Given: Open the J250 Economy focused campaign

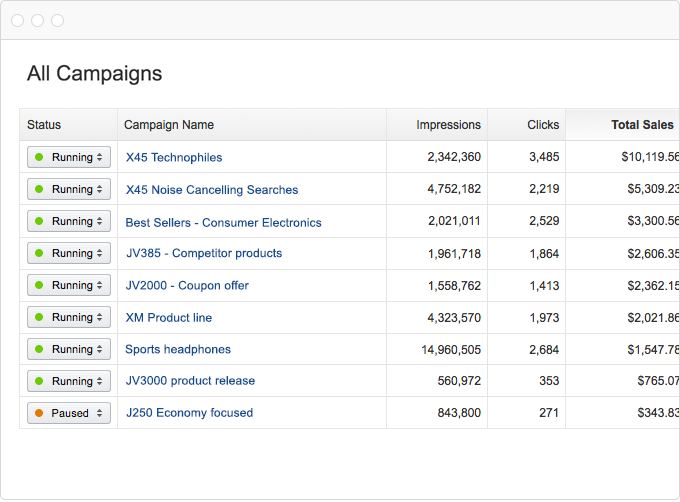Looking at the screenshot, I should (x=189, y=412).
